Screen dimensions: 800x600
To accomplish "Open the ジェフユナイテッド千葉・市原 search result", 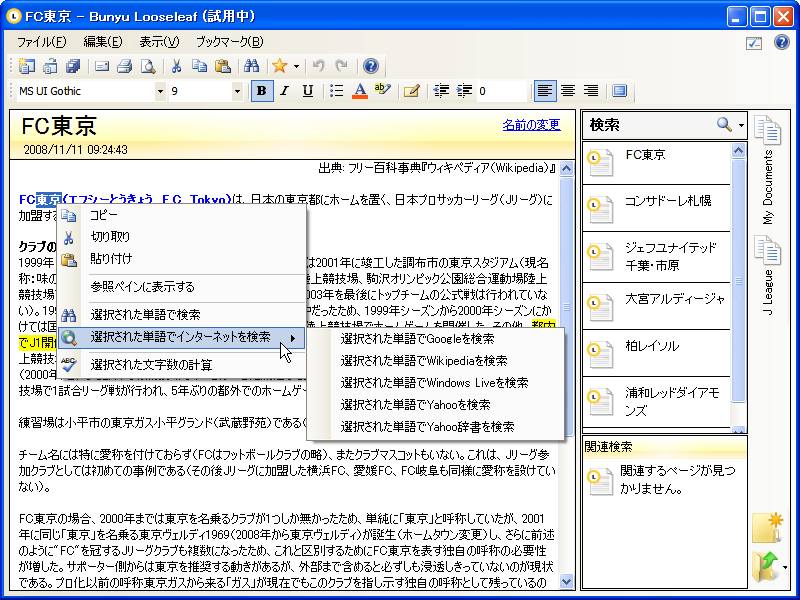I will click(657, 258).
